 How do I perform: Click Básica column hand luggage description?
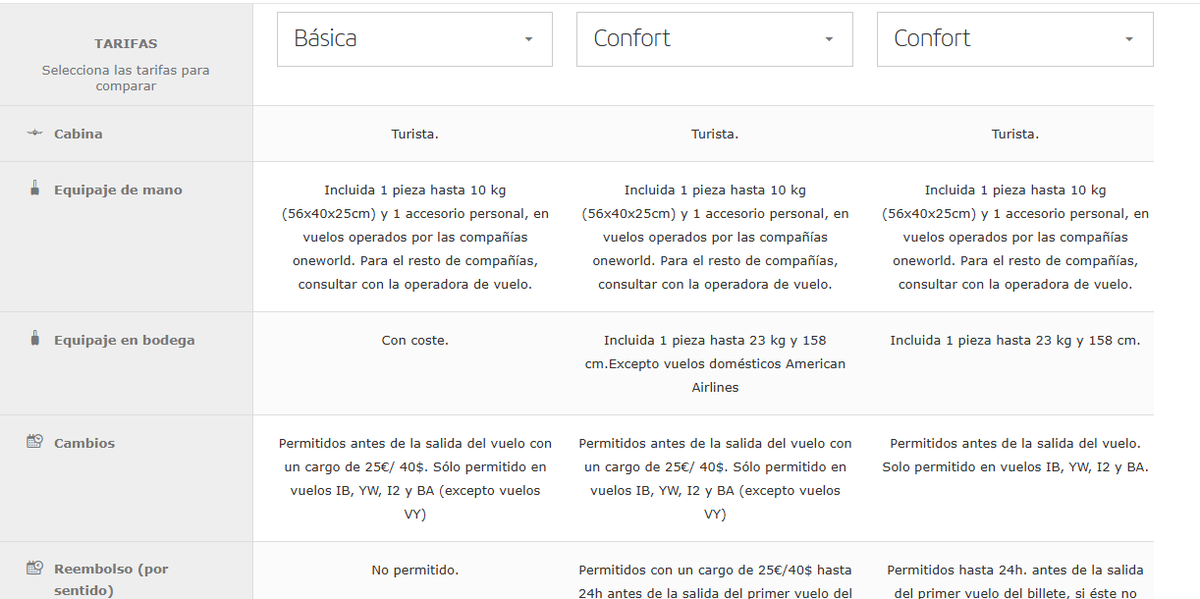(415, 237)
